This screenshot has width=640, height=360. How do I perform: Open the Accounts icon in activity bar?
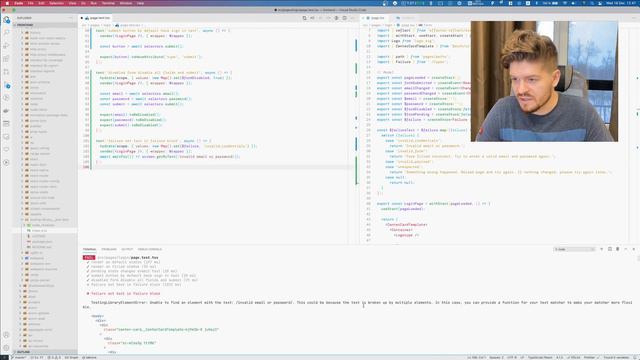coord(7,335)
